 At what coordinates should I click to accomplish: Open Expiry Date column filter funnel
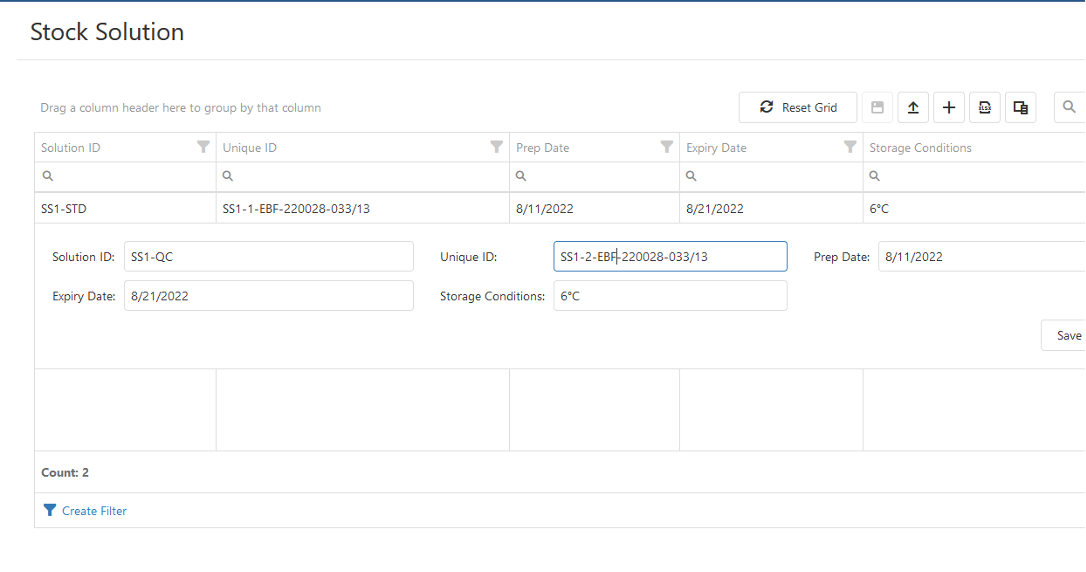coord(850,148)
